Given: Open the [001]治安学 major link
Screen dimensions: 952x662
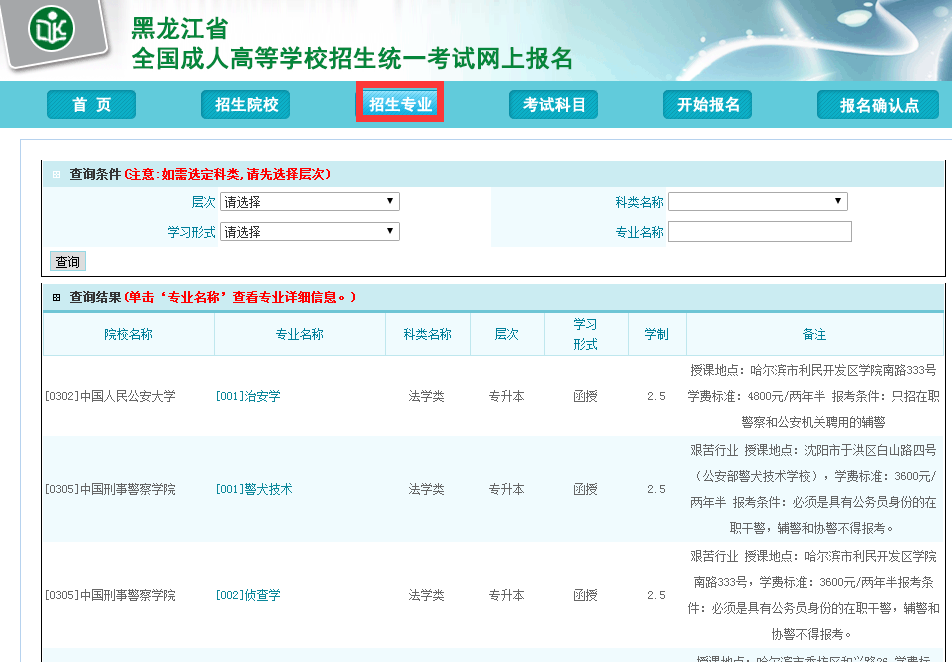Looking at the screenshot, I should [x=248, y=396].
